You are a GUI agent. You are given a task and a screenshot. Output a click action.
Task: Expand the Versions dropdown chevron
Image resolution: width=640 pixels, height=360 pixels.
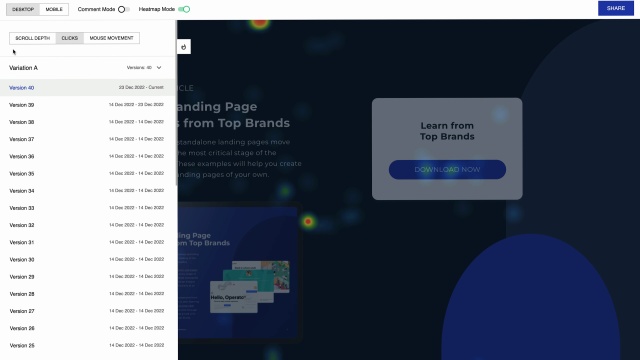point(159,68)
